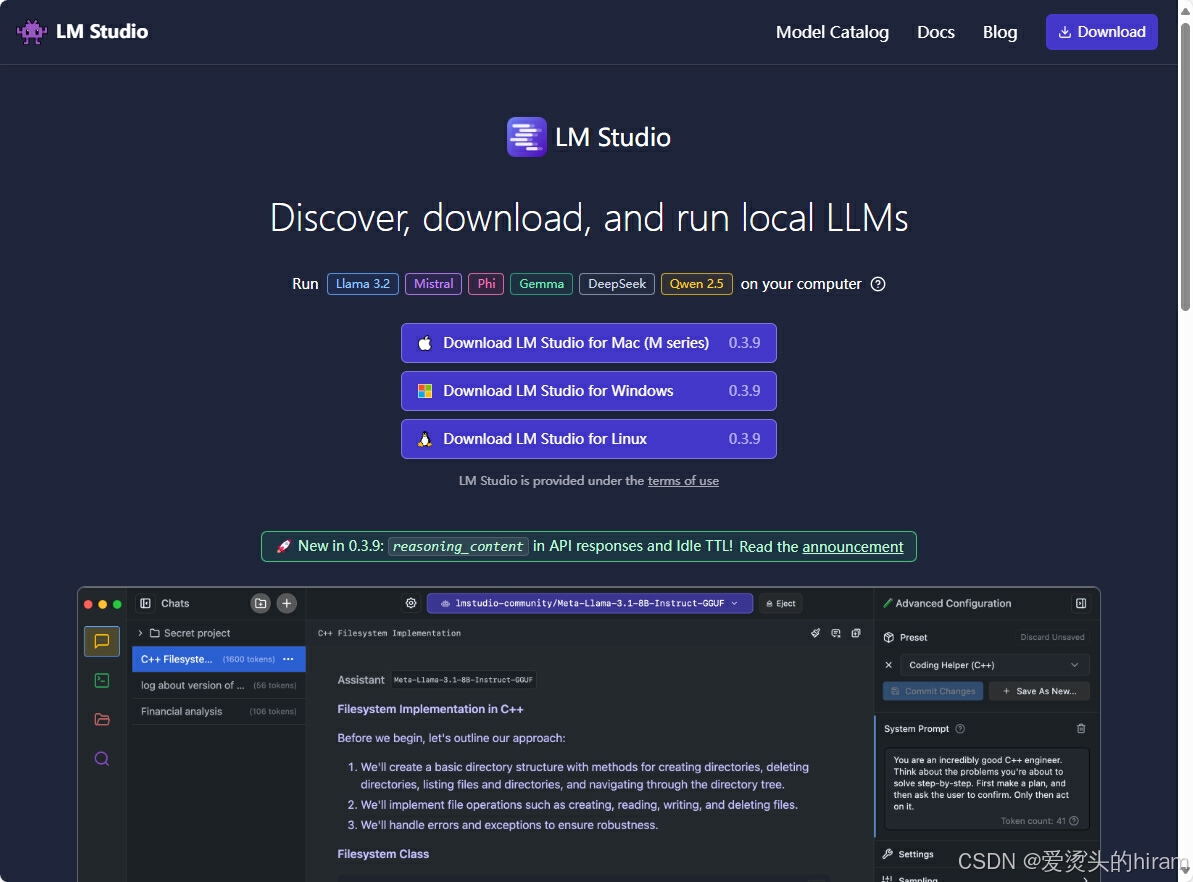
Task: Click the rocket icon in announcement banner
Action: click(283, 546)
